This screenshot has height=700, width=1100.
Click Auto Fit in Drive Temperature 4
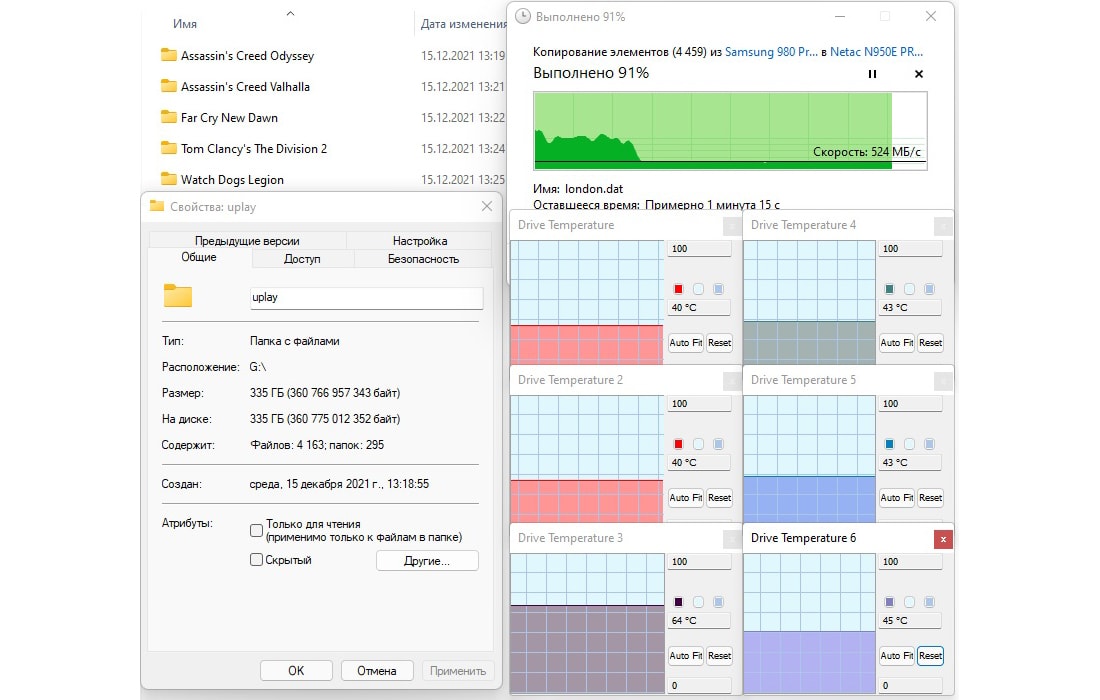pyautogui.click(x=896, y=343)
